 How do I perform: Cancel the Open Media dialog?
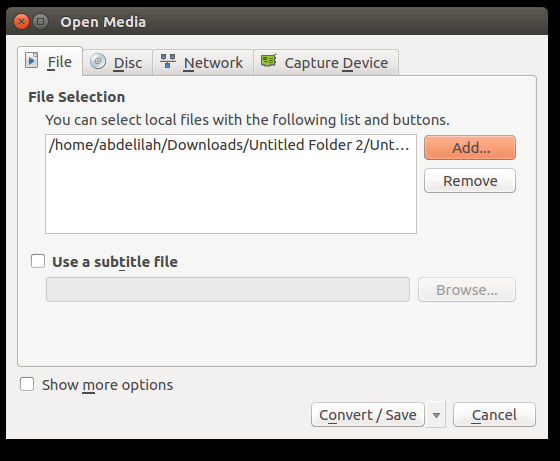[494, 415]
